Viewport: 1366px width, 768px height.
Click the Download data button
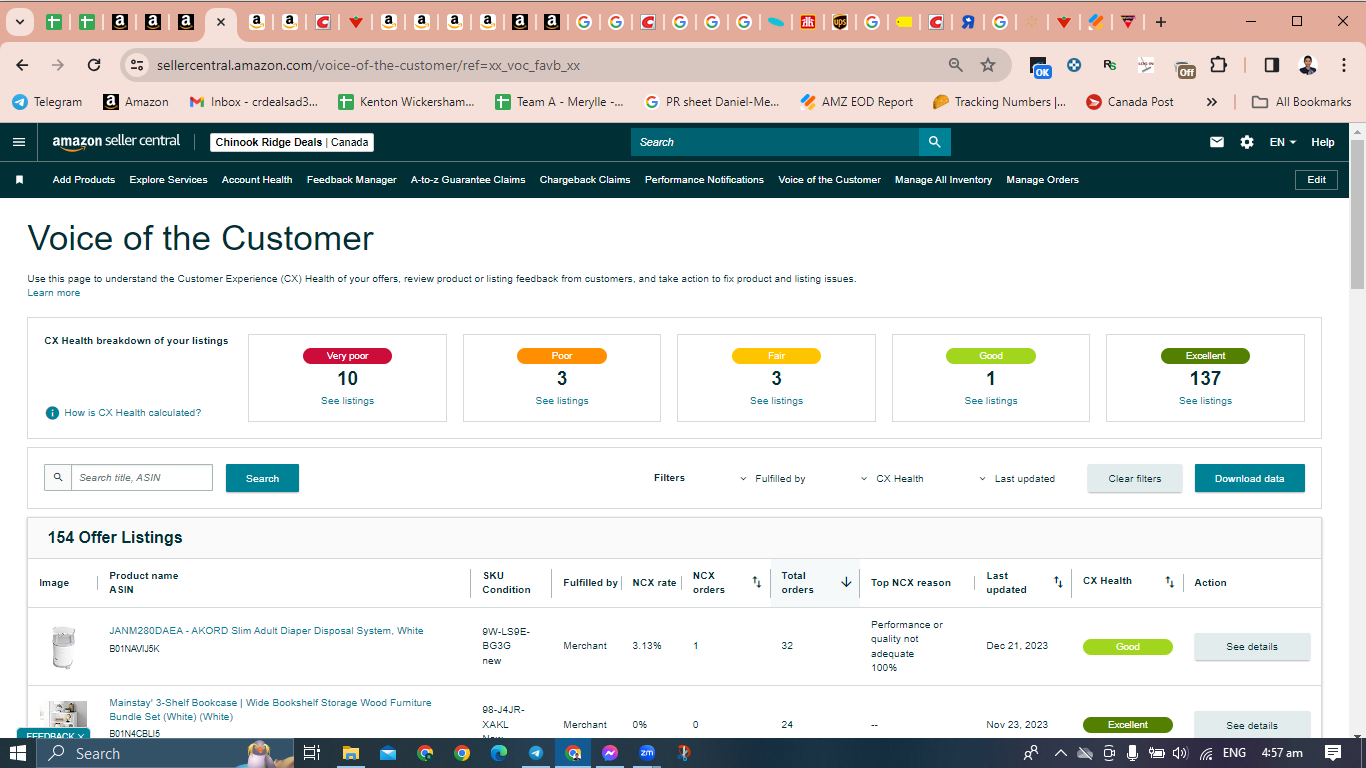(x=1250, y=478)
